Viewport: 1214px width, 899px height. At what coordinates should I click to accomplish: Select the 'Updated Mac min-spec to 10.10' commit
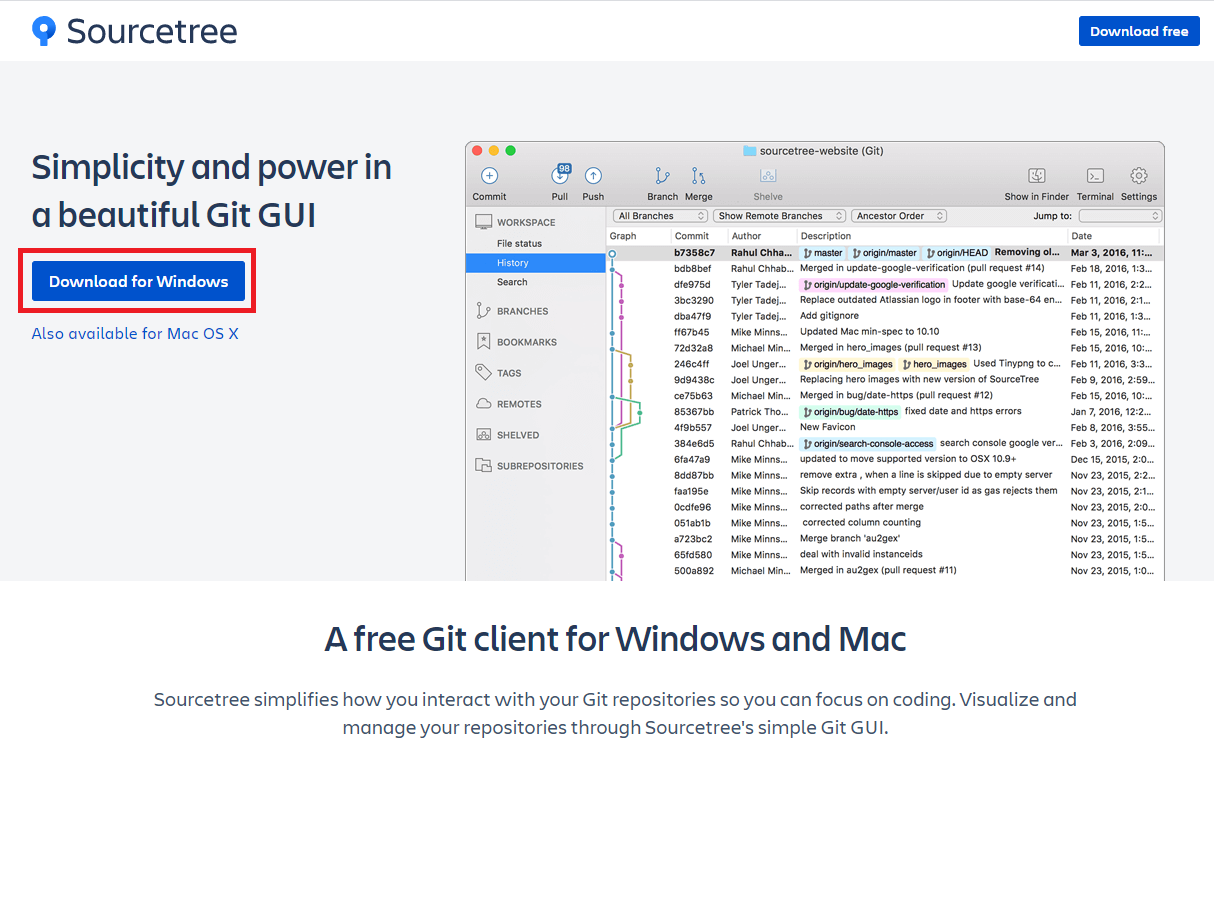coord(869,332)
